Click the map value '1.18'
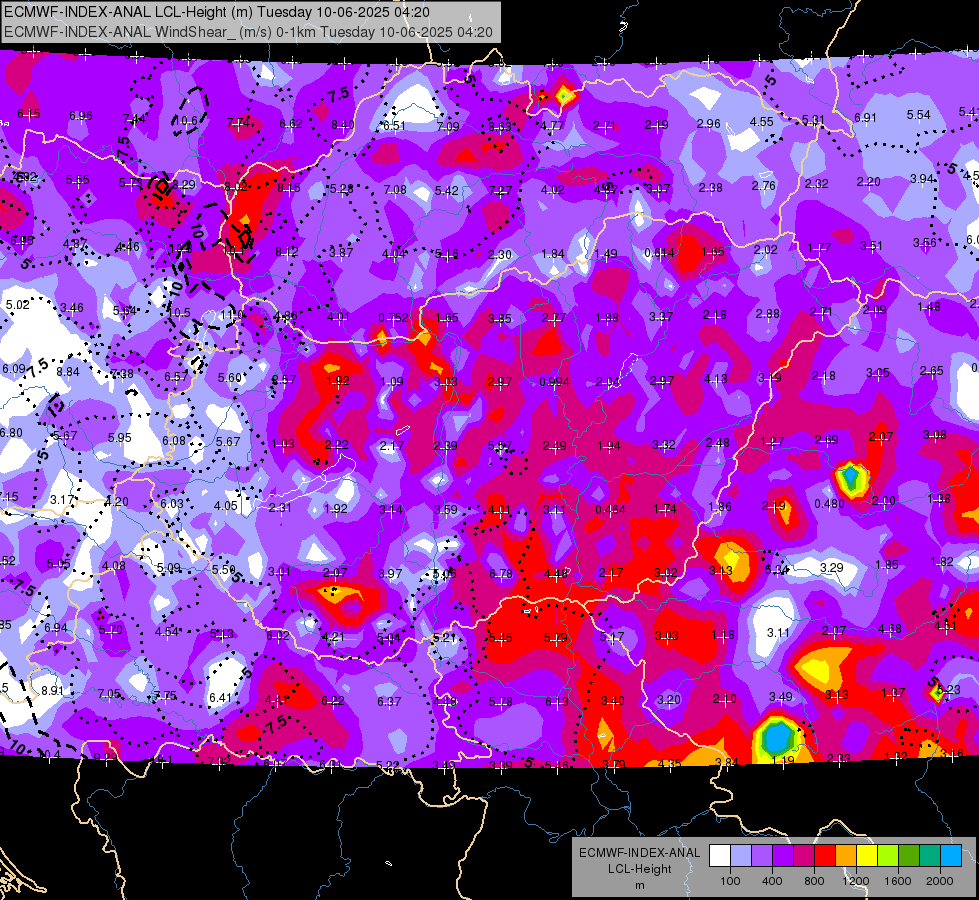The image size is (979, 900). [723, 635]
